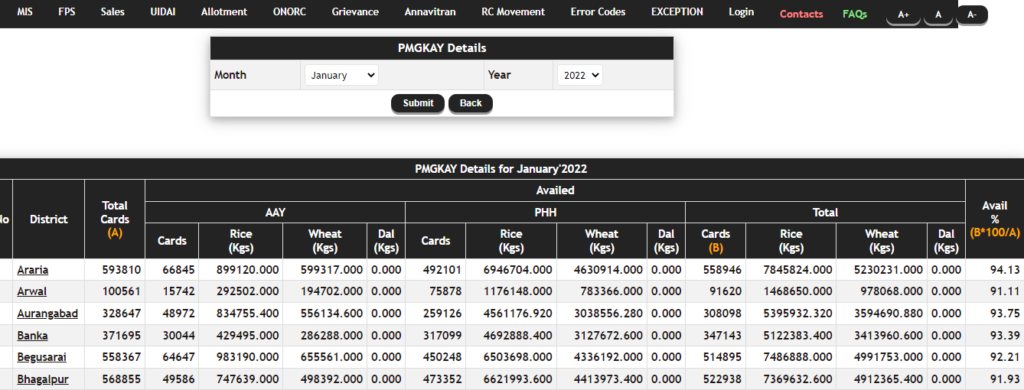Viewport: 1024px width, 390px height.
Task: Expand the Month dropdown showing January
Action: pyautogui.click(x=342, y=75)
